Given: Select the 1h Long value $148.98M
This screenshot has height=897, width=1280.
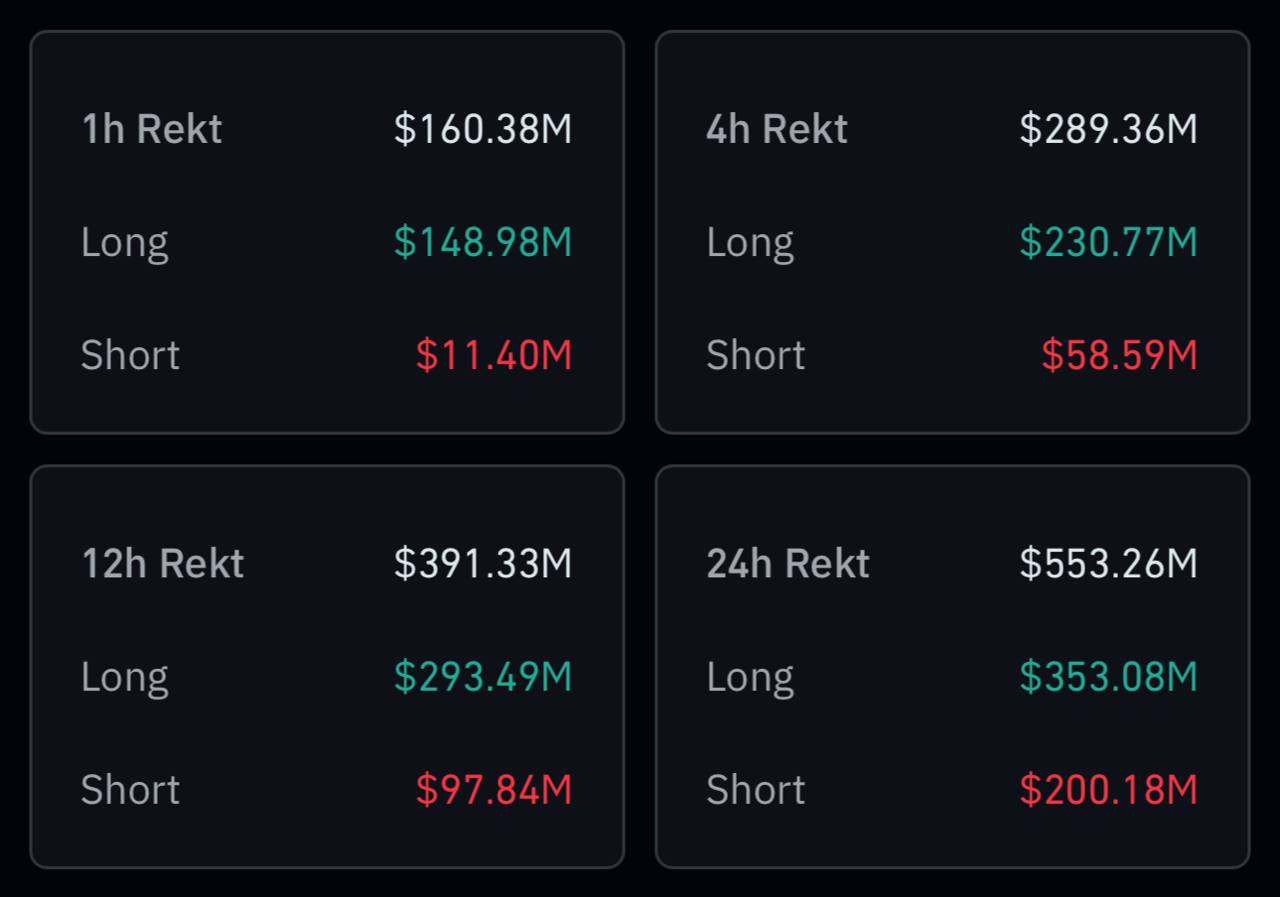Looking at the screenshot, I should coord(483,242).
